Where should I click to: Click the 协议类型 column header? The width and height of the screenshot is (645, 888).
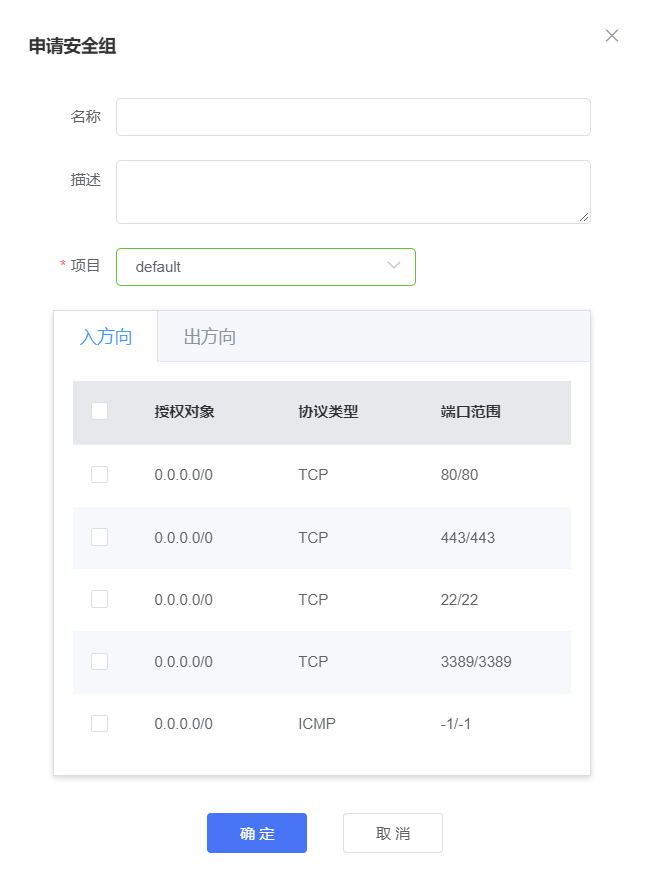328,412
